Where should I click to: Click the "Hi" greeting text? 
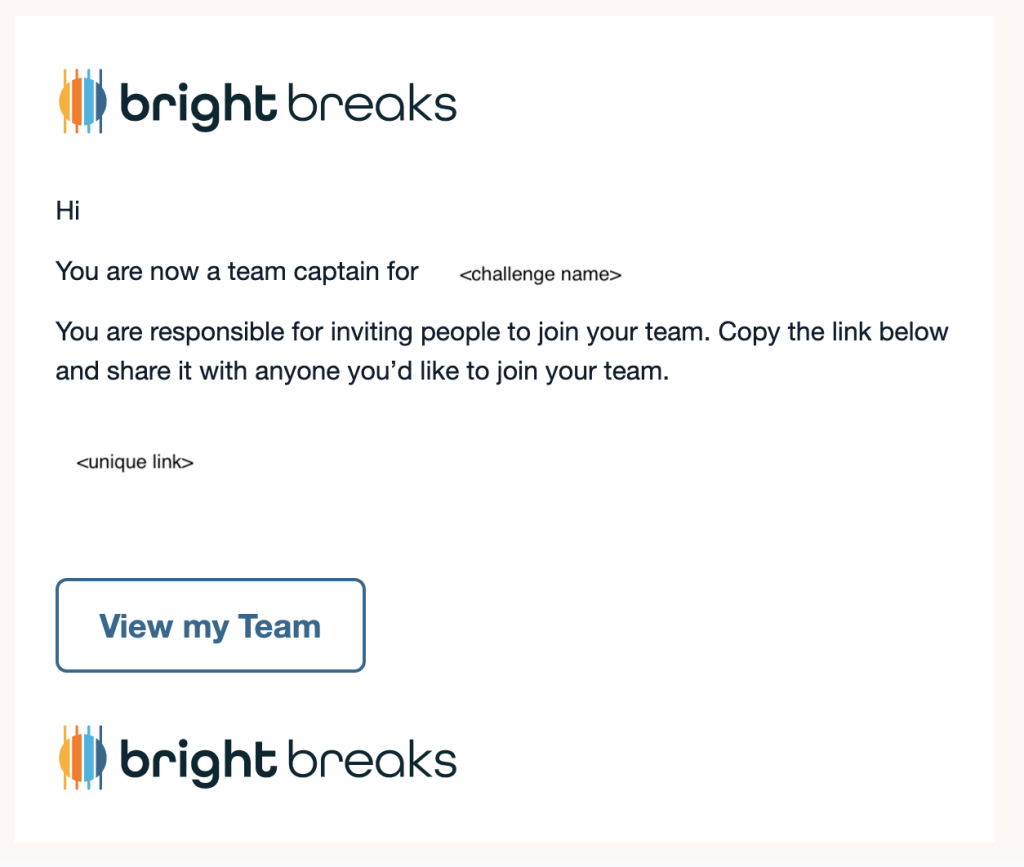click(x=67, y=212)
